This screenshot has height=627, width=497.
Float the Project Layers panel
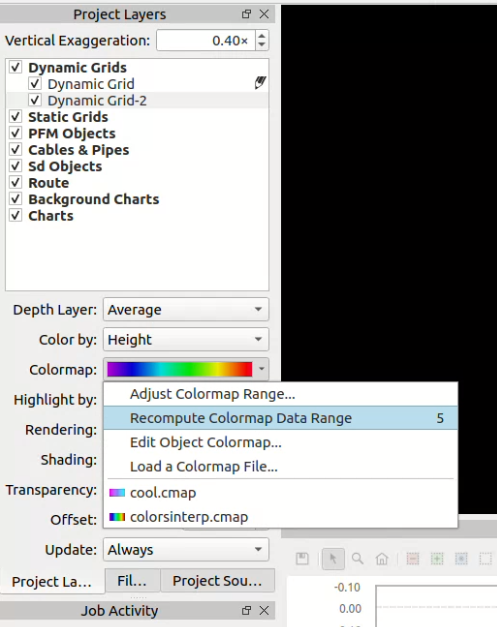247,14
